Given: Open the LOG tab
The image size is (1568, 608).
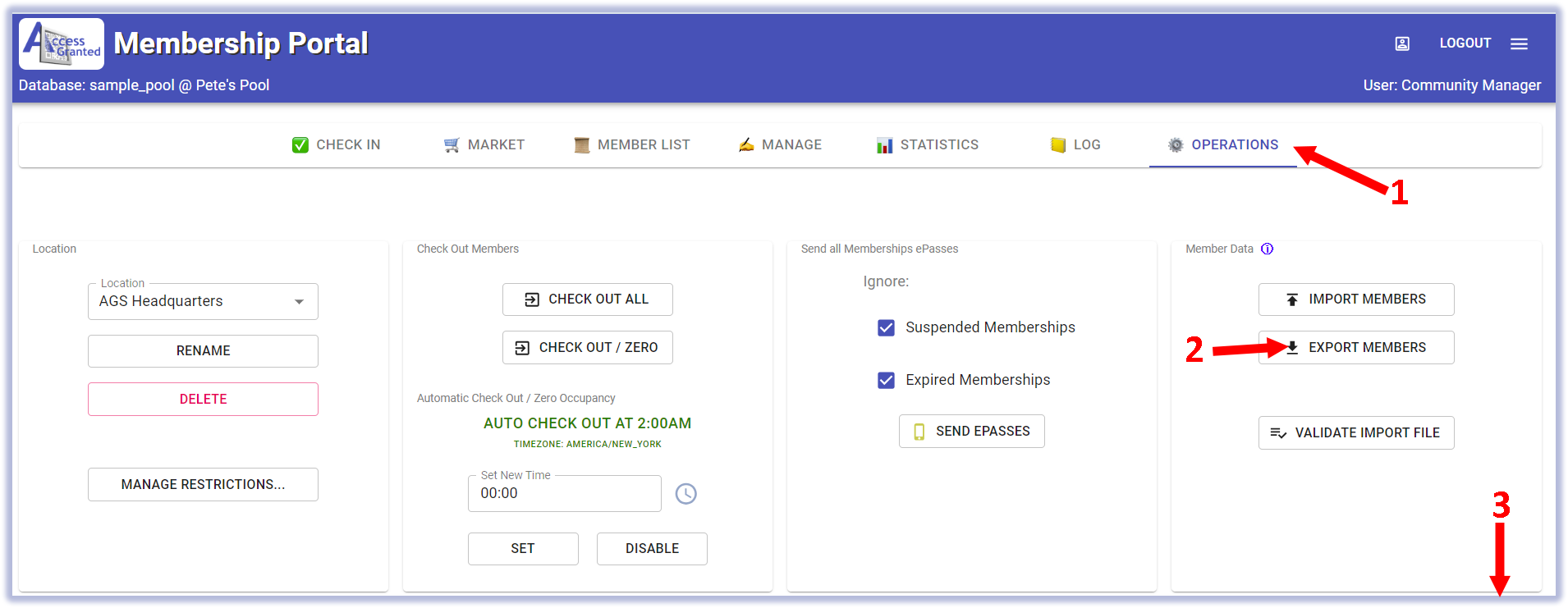Looking at the screenshot, I should pyautogui.click(x=1075, y=145).
